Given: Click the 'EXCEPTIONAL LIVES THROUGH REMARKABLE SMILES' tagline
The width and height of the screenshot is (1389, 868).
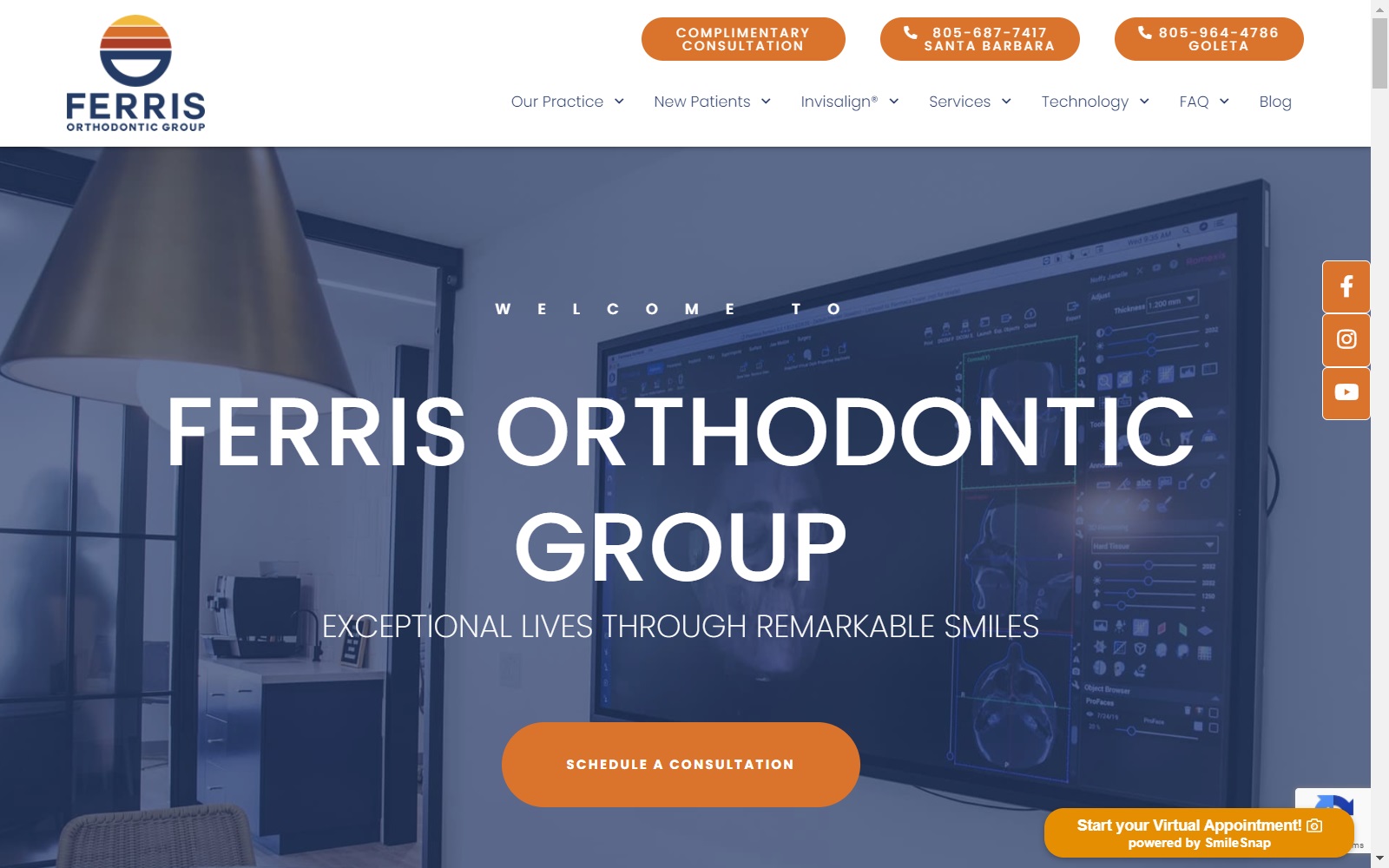Looking at the screenshot, I should (681, 626).
